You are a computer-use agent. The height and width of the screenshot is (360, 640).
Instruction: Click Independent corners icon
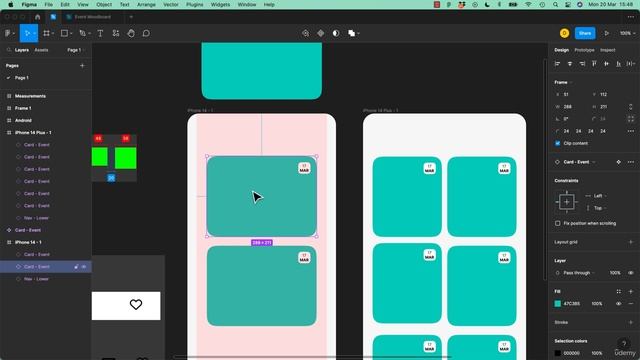pyautogui.click(x=631, y=119)
